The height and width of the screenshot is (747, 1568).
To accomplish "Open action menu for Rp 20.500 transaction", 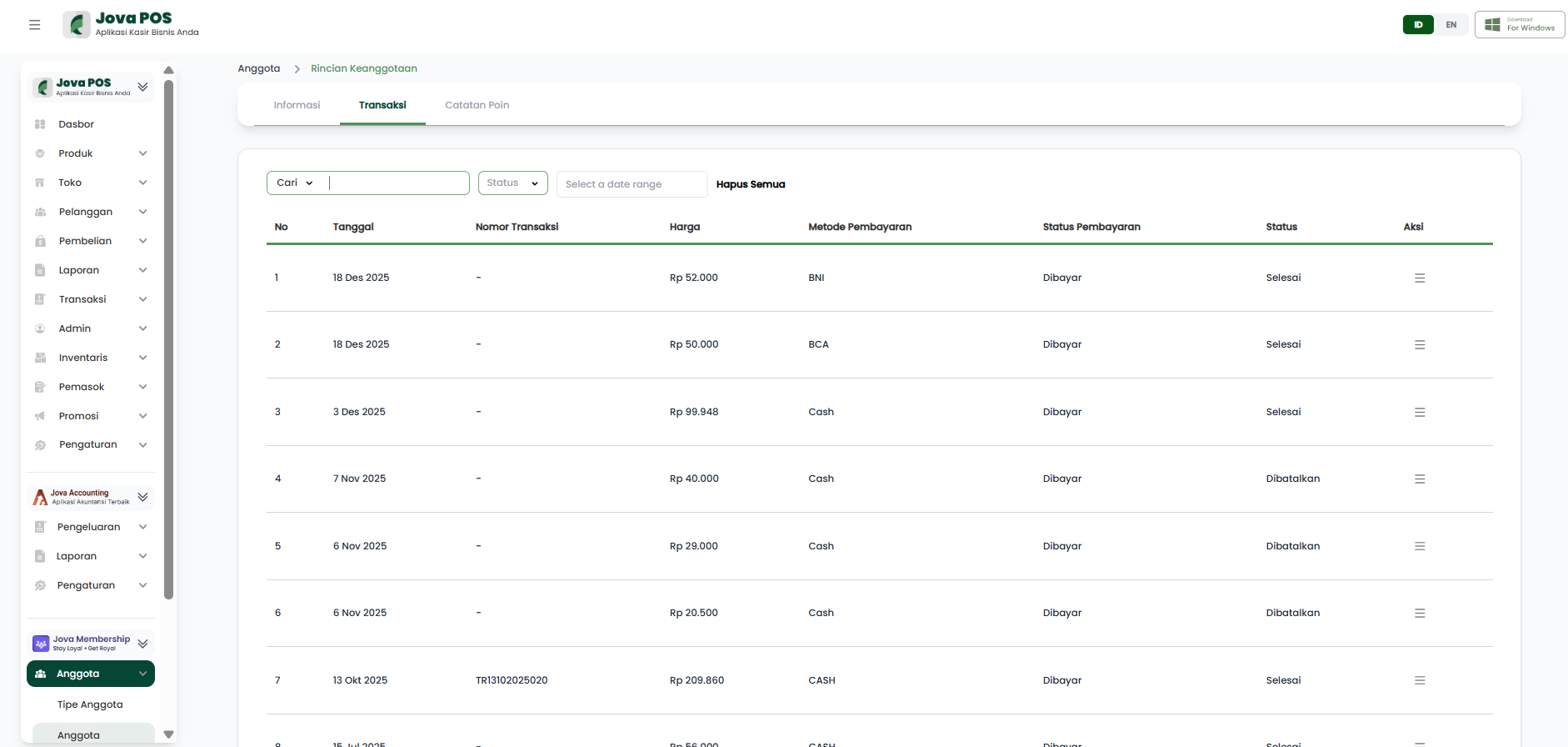I will [x=1420, y=613].
